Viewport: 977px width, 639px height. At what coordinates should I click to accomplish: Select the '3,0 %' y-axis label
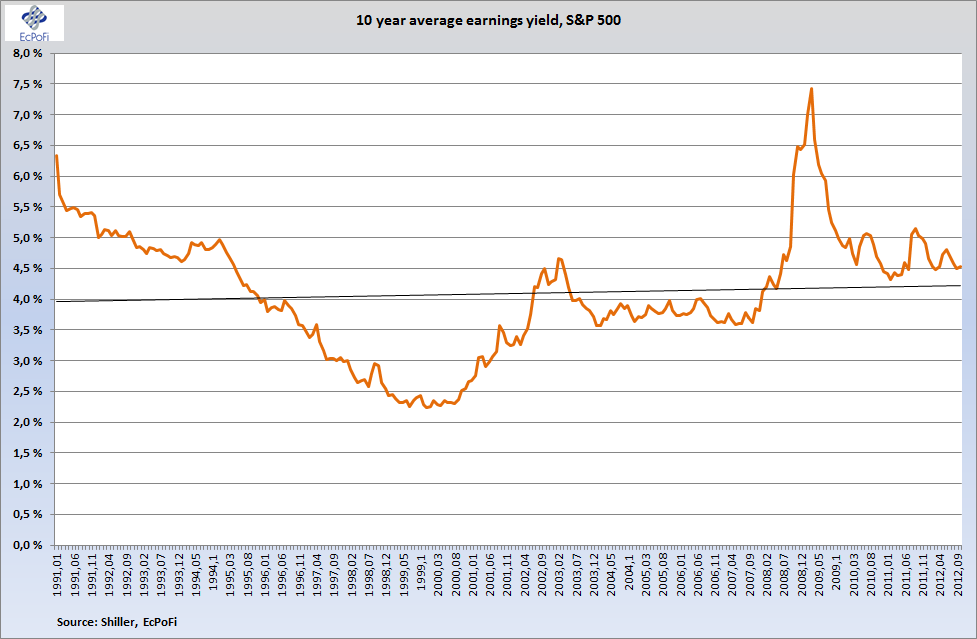point(27,361)
